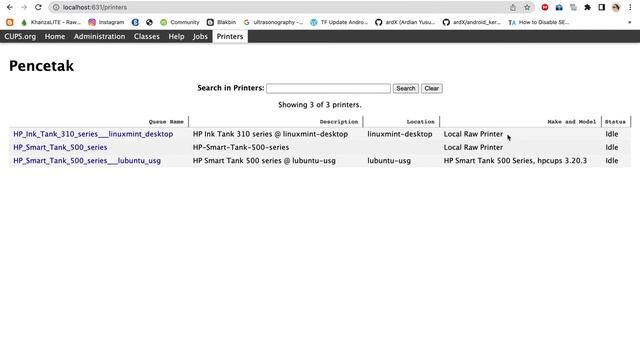Click the Search button

coord(405,88)
